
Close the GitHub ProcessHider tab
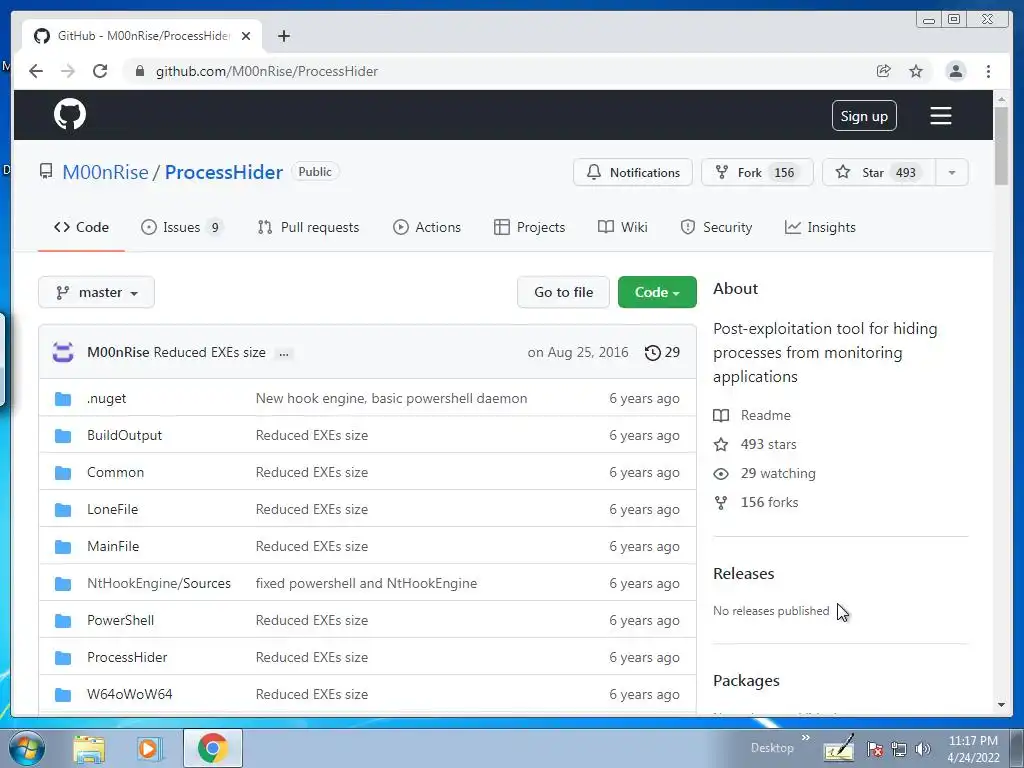tap(246, 36)
